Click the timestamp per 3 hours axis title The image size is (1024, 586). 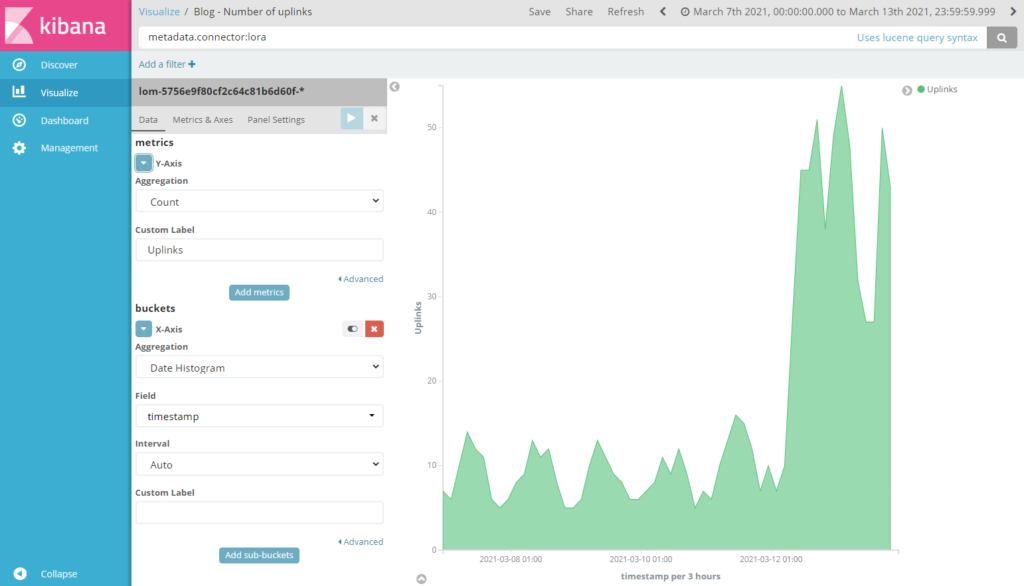pyautogui.click(x=670, y=576)
